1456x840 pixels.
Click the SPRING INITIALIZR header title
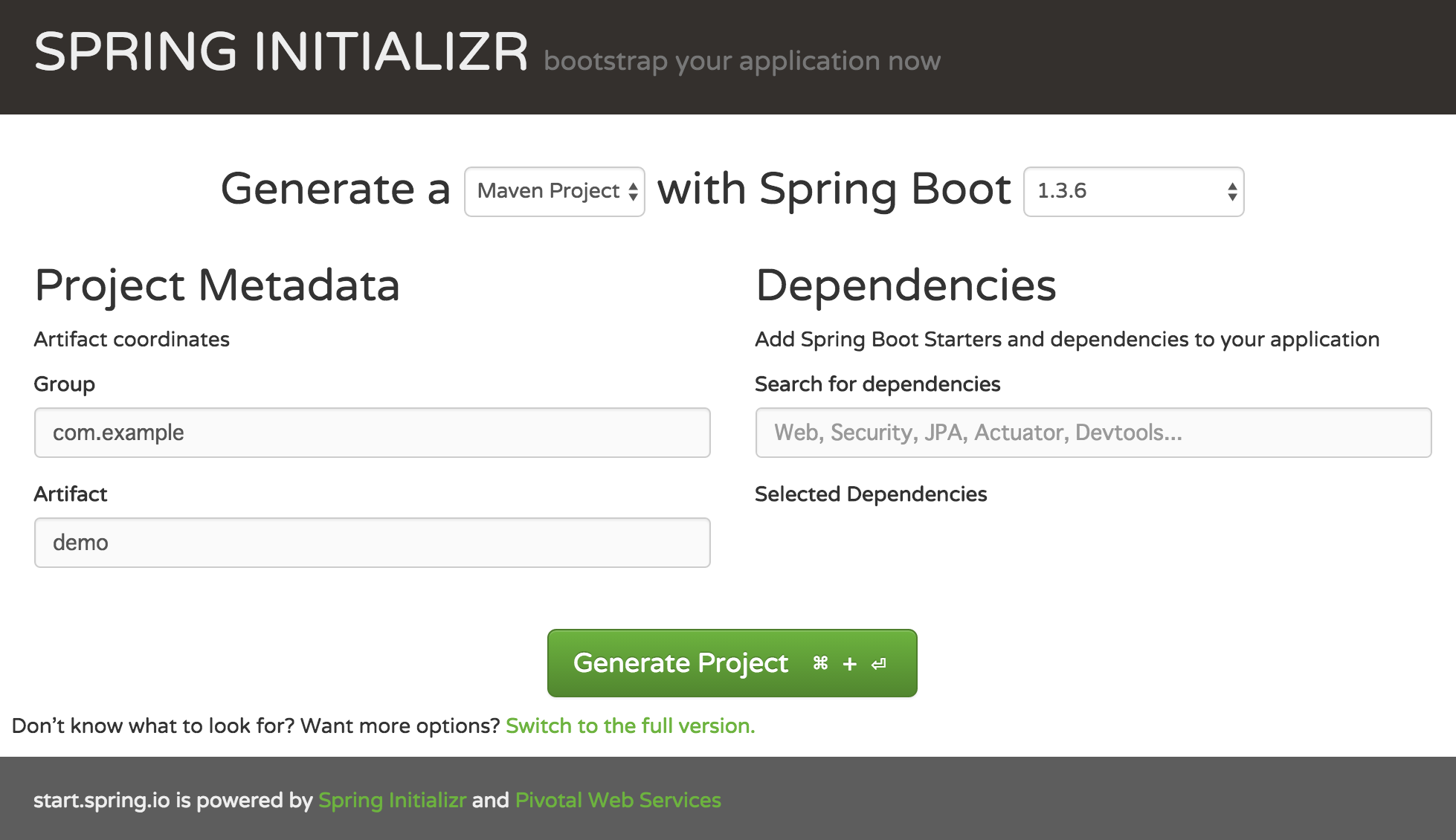[281, 52]
